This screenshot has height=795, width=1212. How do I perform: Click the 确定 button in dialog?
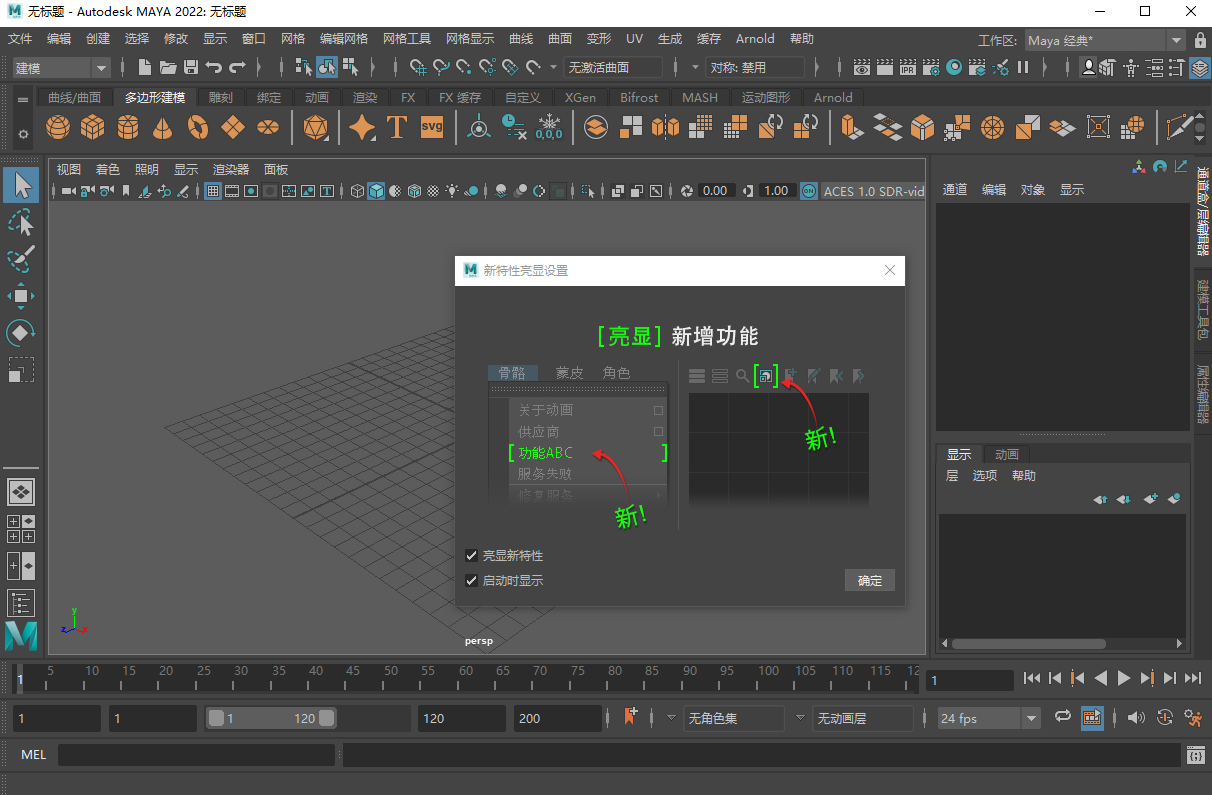click(x=870, y=580)
